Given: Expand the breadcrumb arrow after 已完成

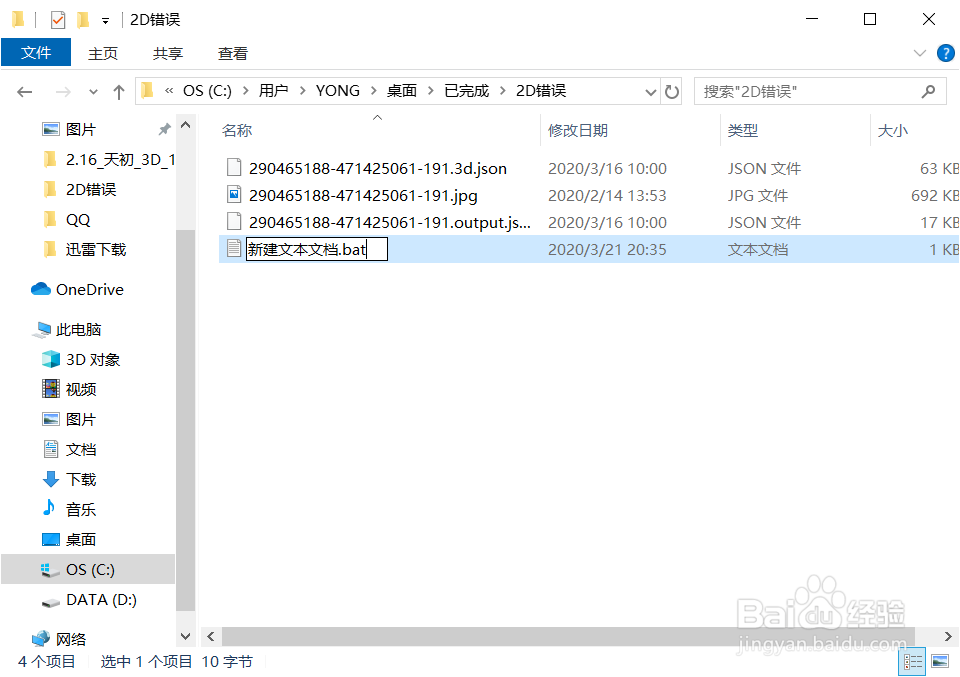Looking at the screenshot, I should coord(503,91).
